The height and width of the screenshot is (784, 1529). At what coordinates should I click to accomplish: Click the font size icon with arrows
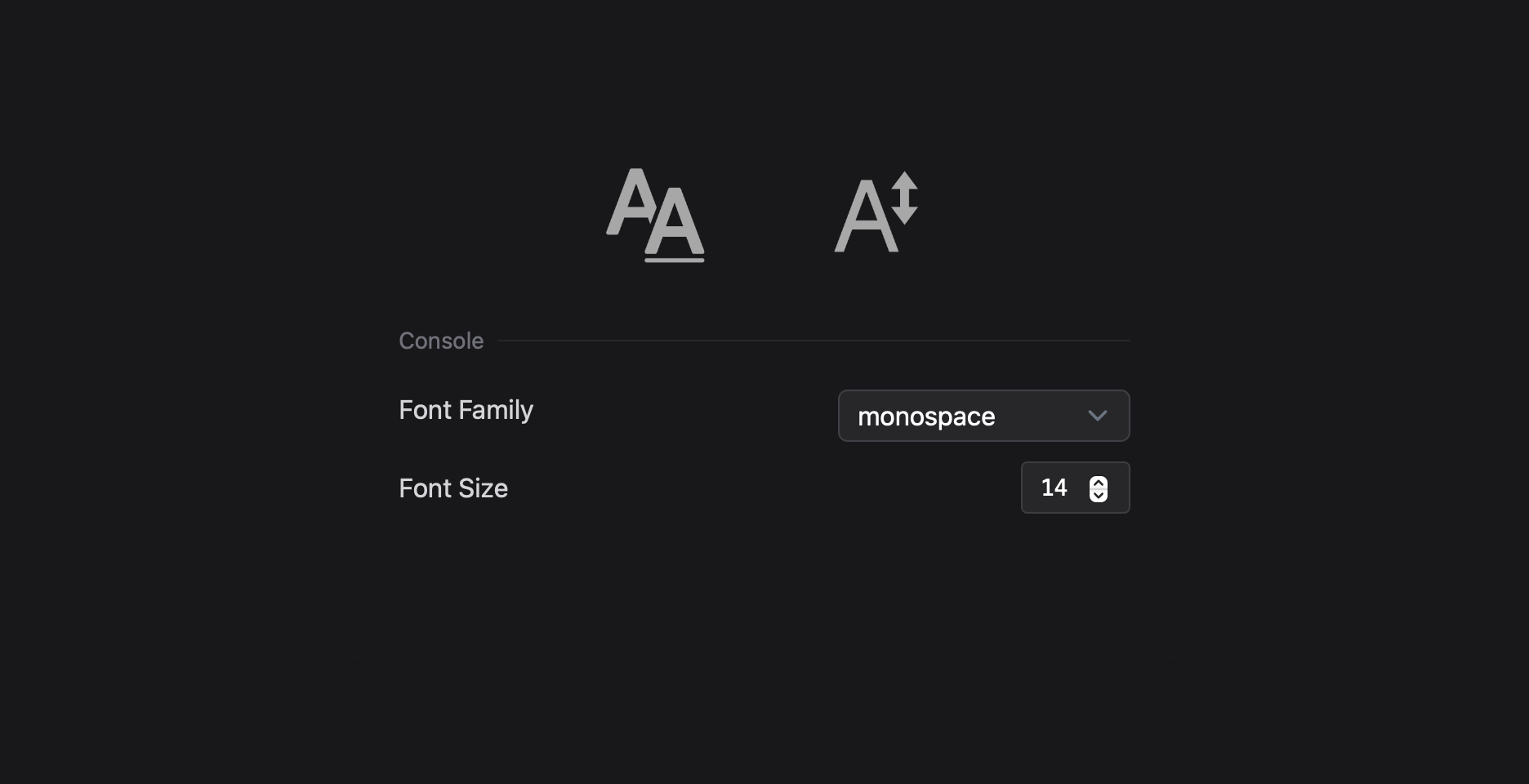876,212
